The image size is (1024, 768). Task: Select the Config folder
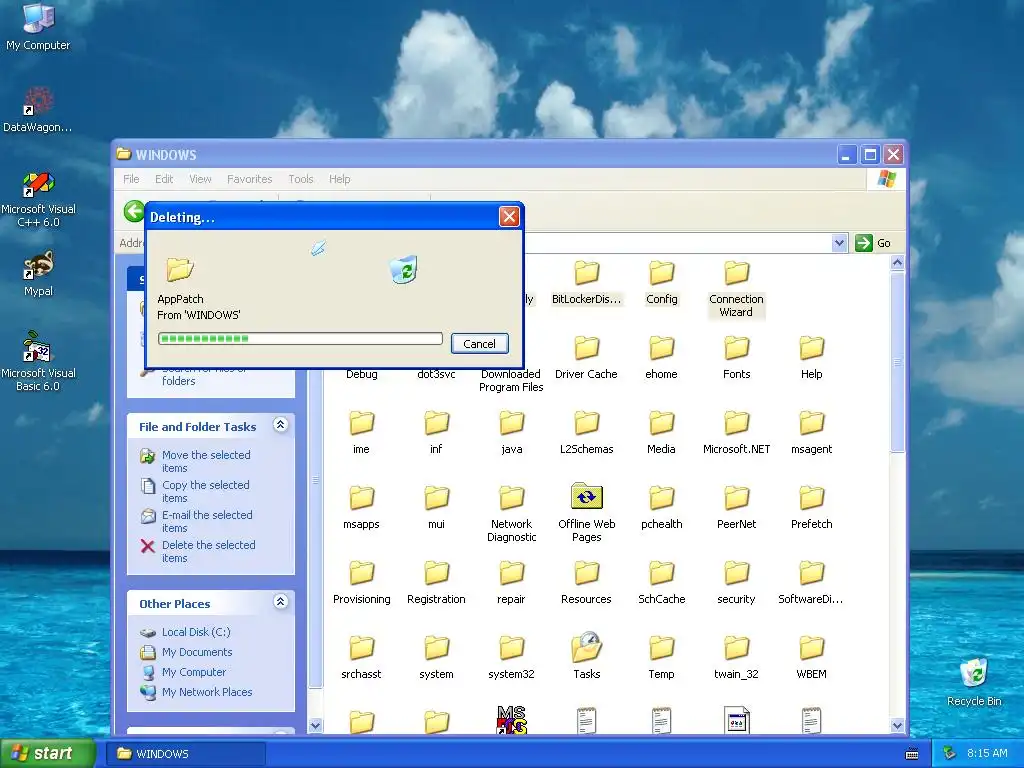click(x=662, y=282)
